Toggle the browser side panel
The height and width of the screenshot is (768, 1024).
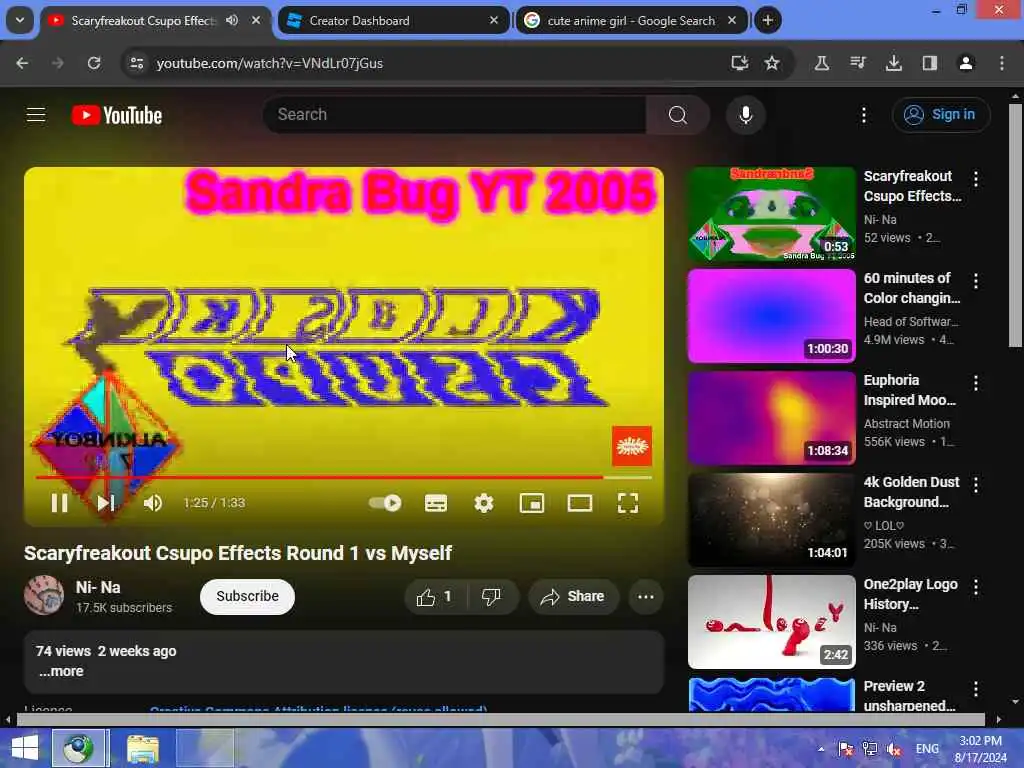click(x=929, y=63)
